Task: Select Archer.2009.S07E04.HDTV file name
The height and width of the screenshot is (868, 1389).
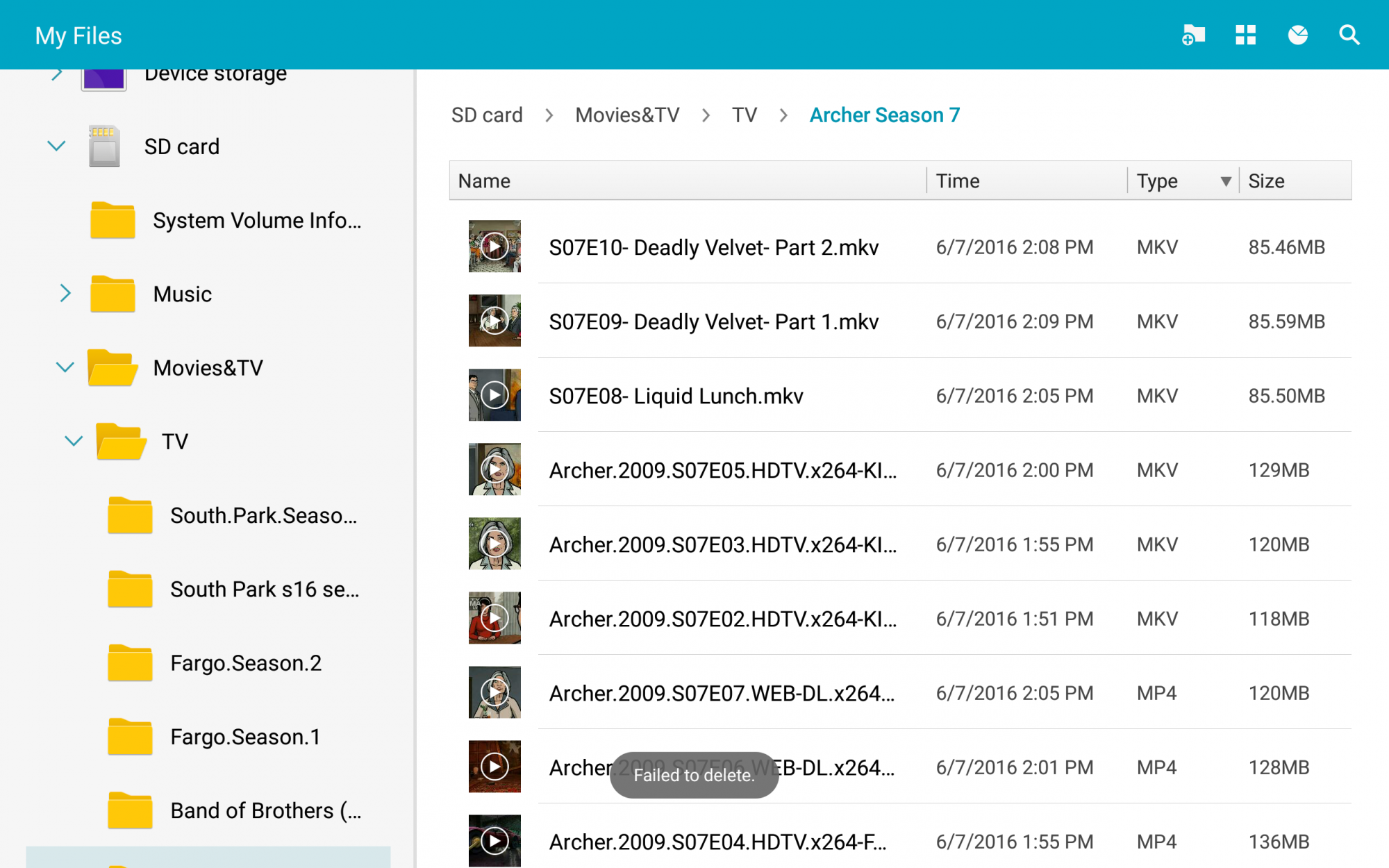Action: 717,842
